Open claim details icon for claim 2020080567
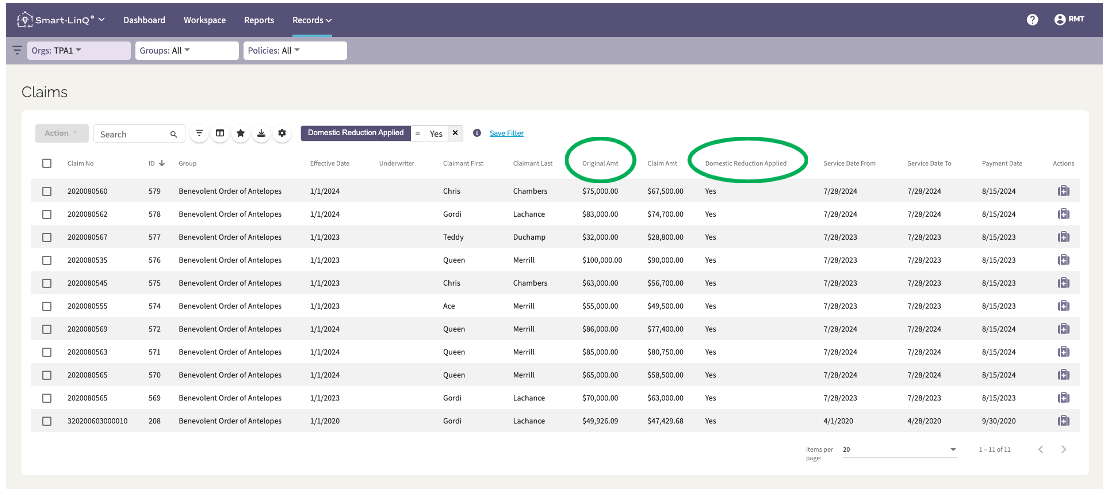Viewport: 1103px width, 489px height. (x=1064, y=237)
